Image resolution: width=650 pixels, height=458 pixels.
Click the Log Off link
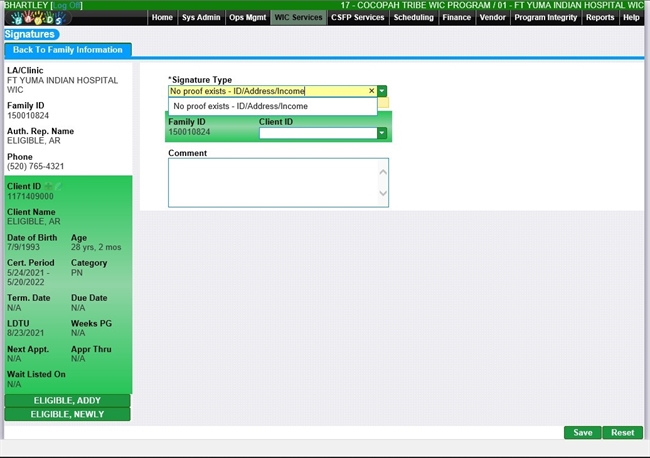point(66,5)
